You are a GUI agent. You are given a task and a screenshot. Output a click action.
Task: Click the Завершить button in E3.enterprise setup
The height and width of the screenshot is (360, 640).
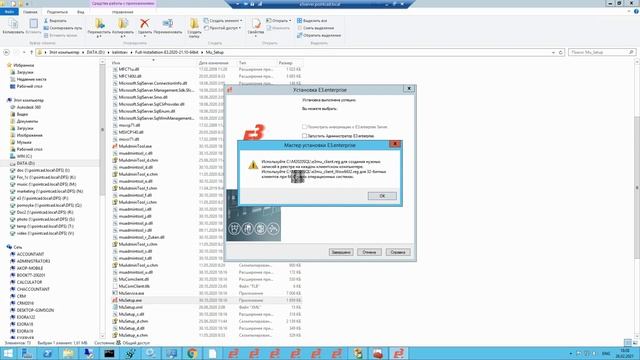(x=341, y=252)
